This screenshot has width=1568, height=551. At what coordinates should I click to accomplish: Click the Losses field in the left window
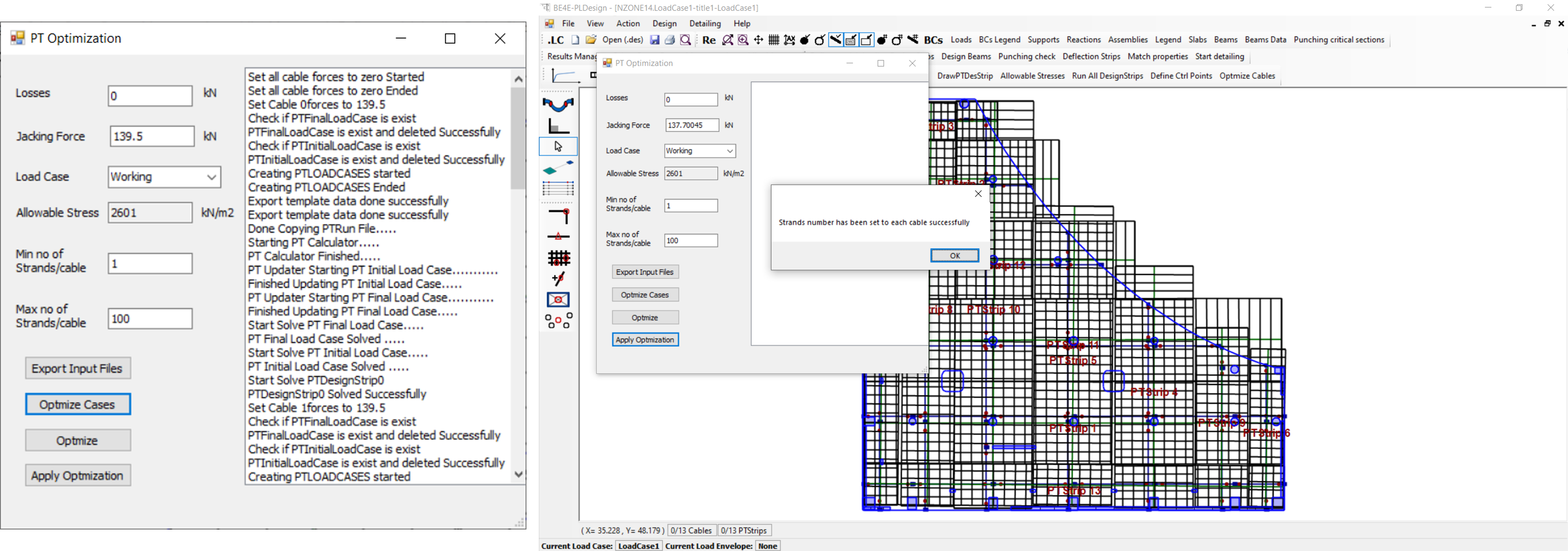(150, 96)
